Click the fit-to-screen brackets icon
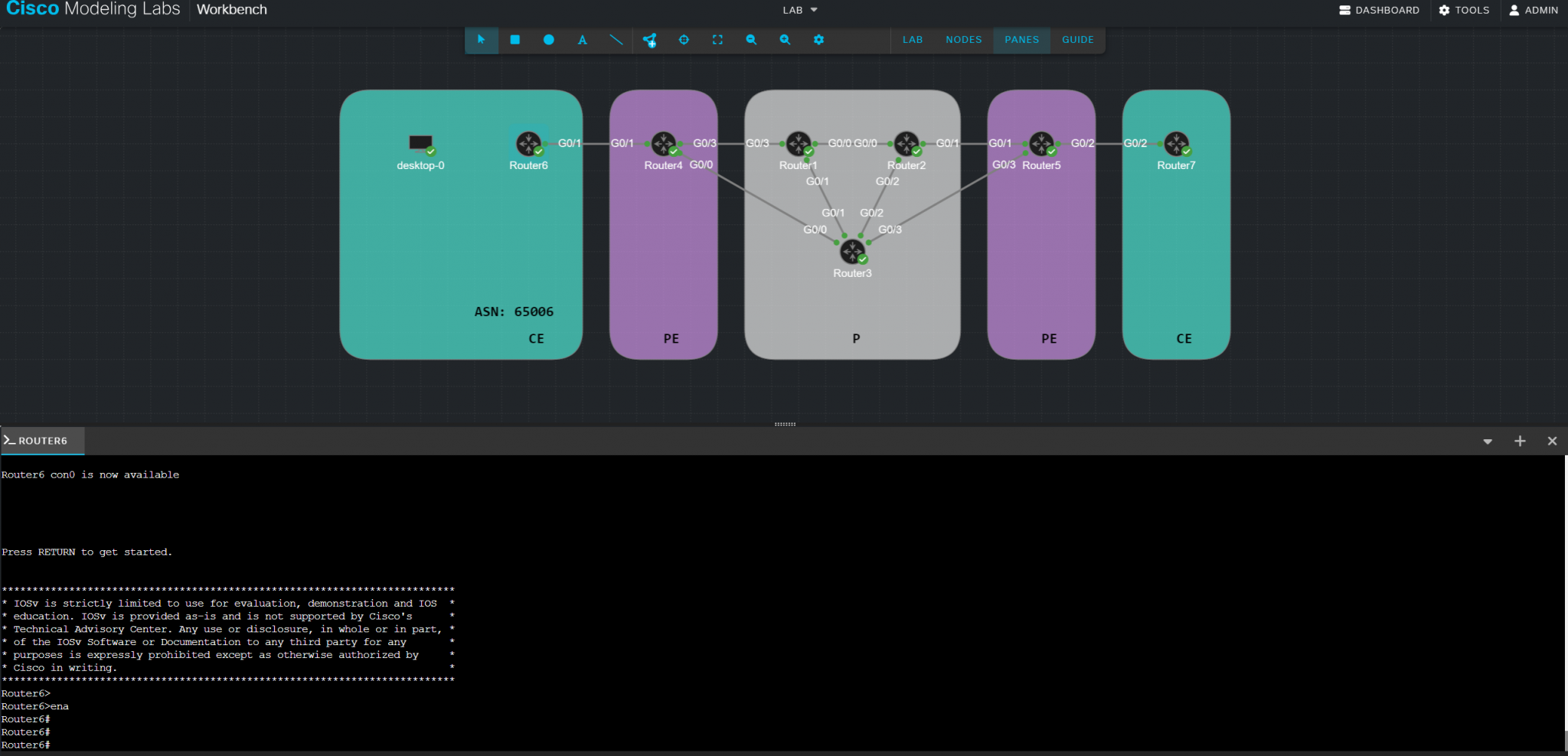This screenshot has height=756, width=1568. click(717, 40)
